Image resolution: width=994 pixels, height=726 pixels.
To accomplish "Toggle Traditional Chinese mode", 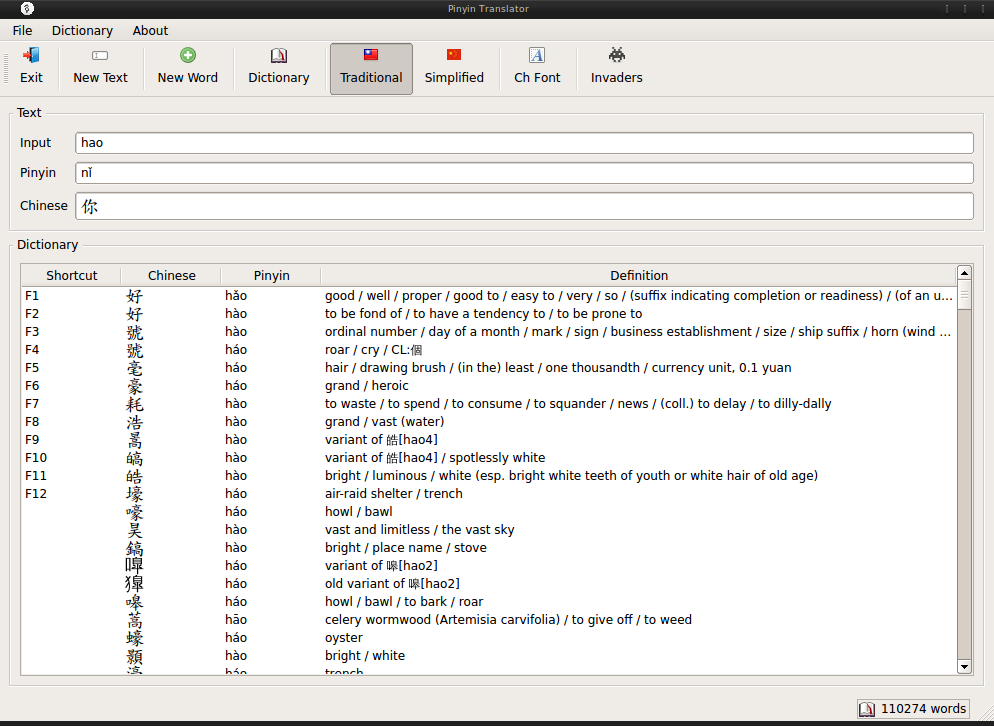I will click(x=371, y=68).
